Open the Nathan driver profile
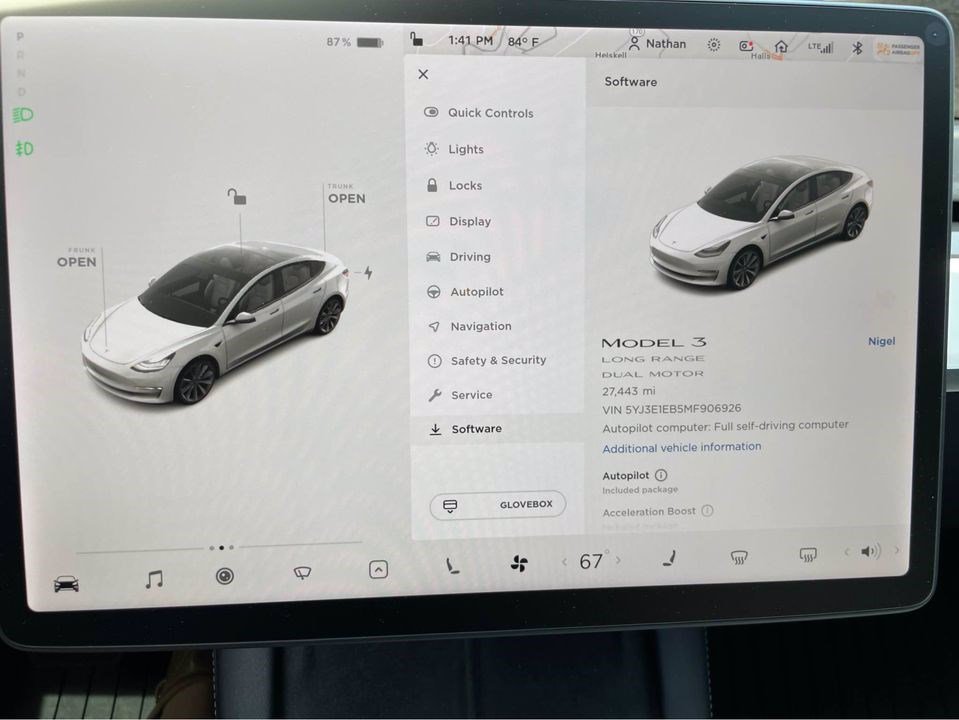This screenshot has height=720, width=959. click(658, 43)
